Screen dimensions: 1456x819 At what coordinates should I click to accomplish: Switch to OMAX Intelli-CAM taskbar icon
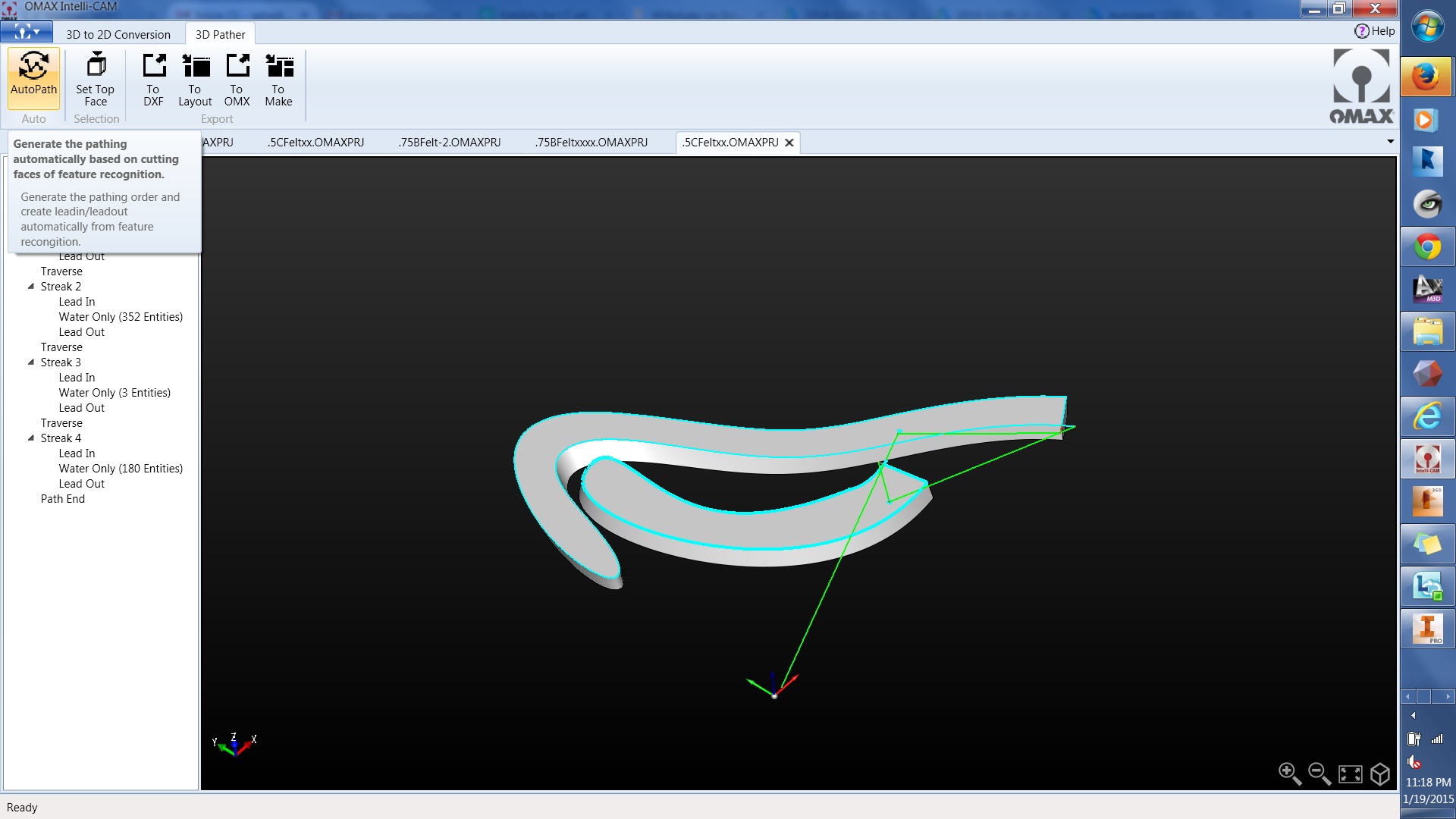[x=1427, y=459]
